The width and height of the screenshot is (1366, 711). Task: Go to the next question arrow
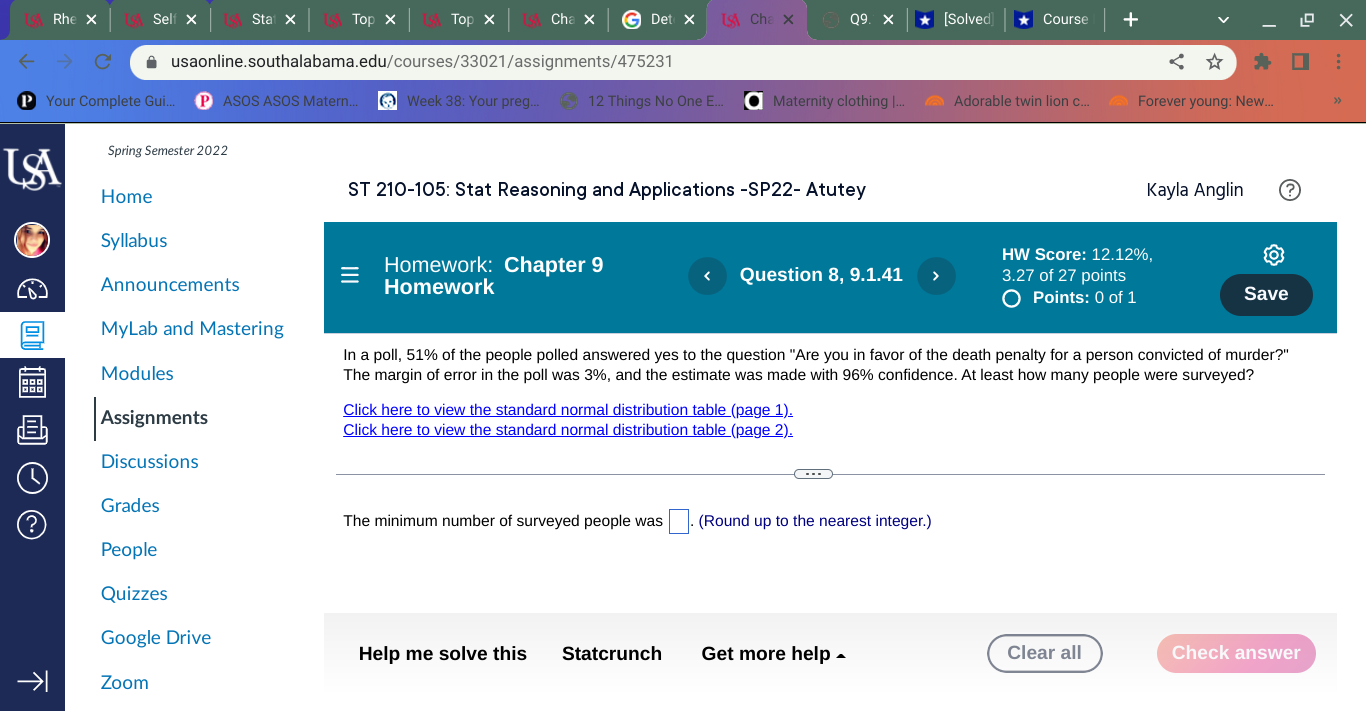936,276
